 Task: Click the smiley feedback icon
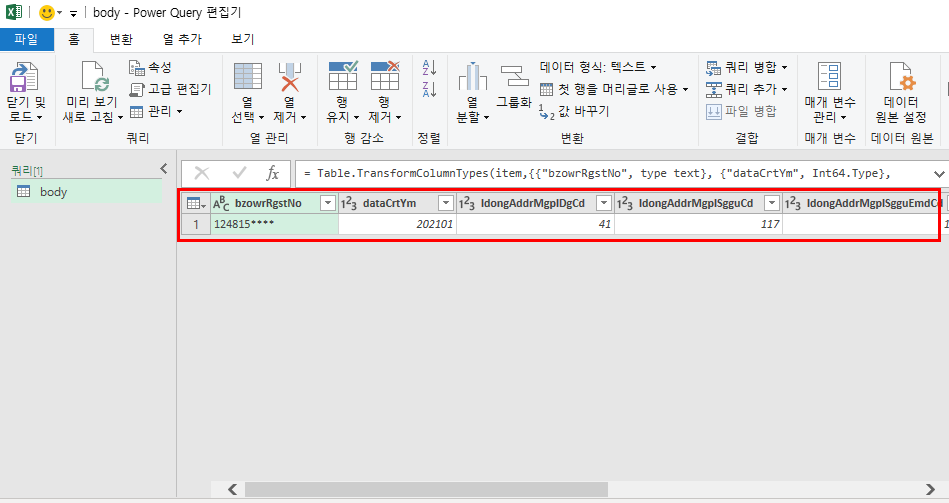click(x=47, y=12)
